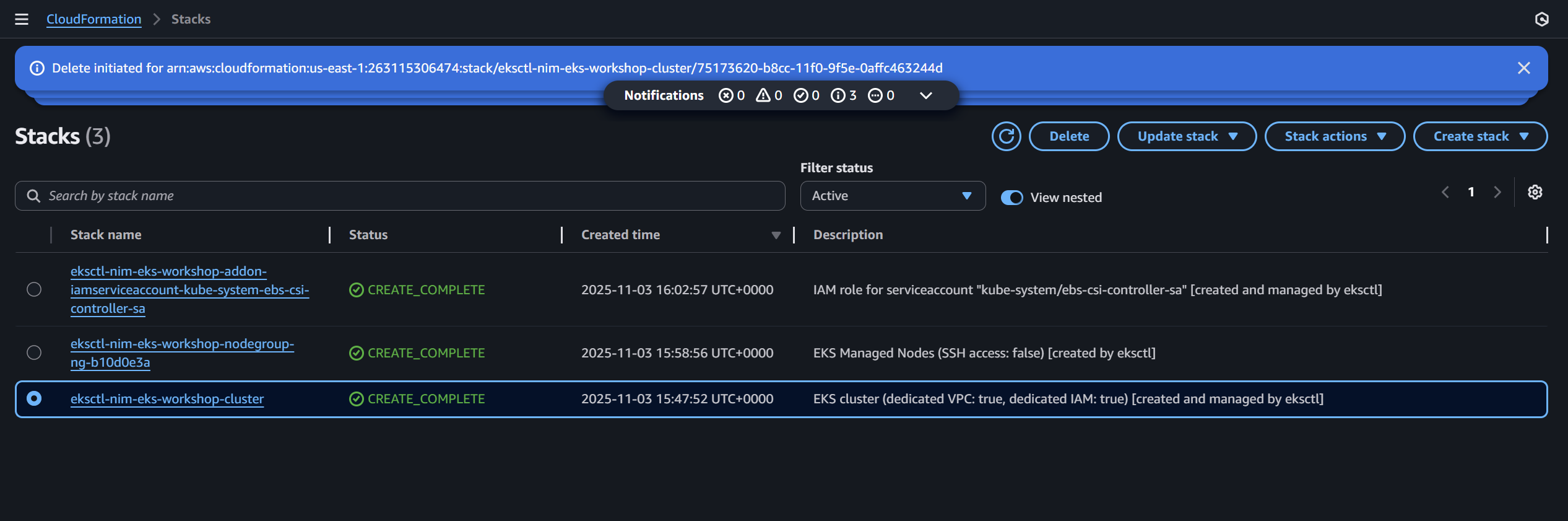Sort by Stack name column
The image size is (1568, 521).
click(106, 235)
